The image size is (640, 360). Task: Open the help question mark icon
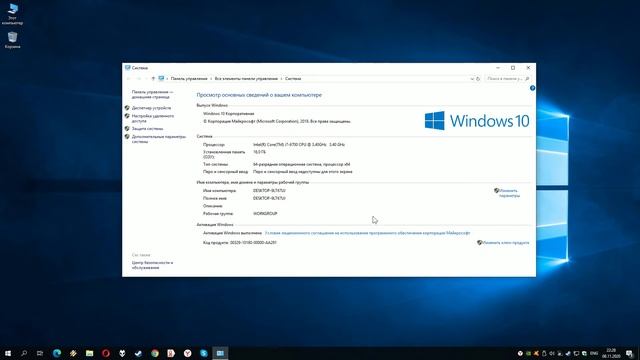(532, 88)
